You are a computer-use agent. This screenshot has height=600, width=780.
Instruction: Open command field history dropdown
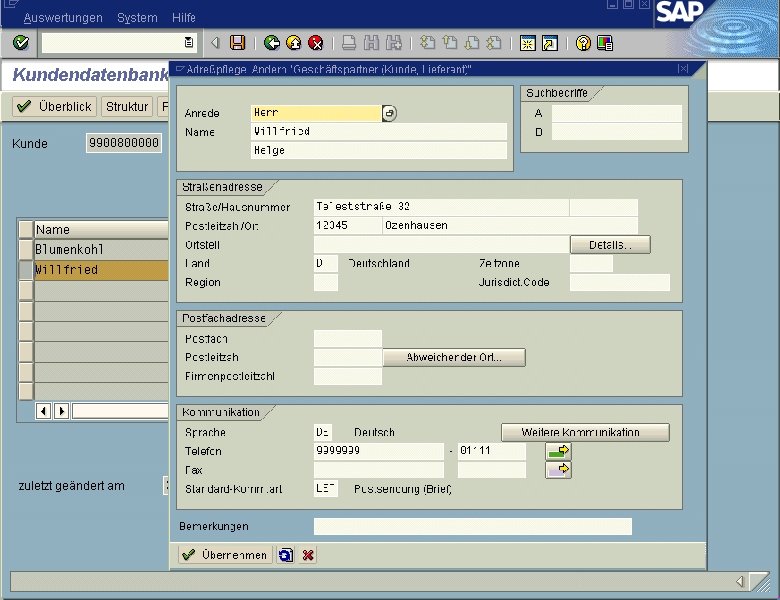(189, 43)
